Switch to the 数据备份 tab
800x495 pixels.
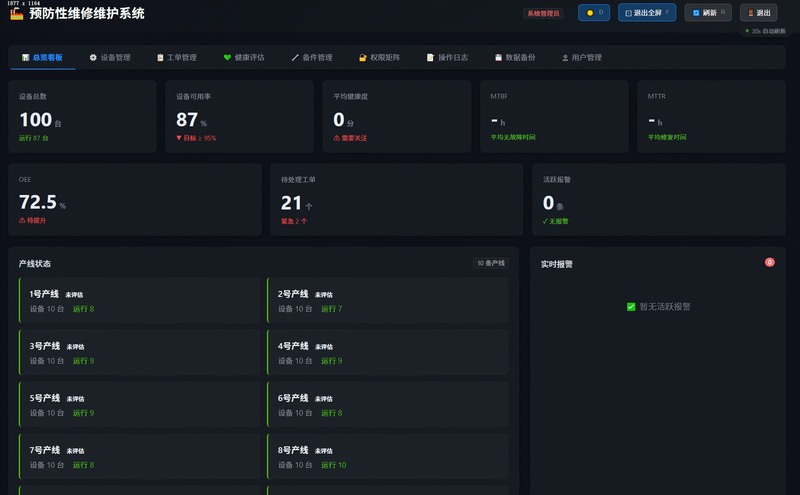click(x=515, y=58)
